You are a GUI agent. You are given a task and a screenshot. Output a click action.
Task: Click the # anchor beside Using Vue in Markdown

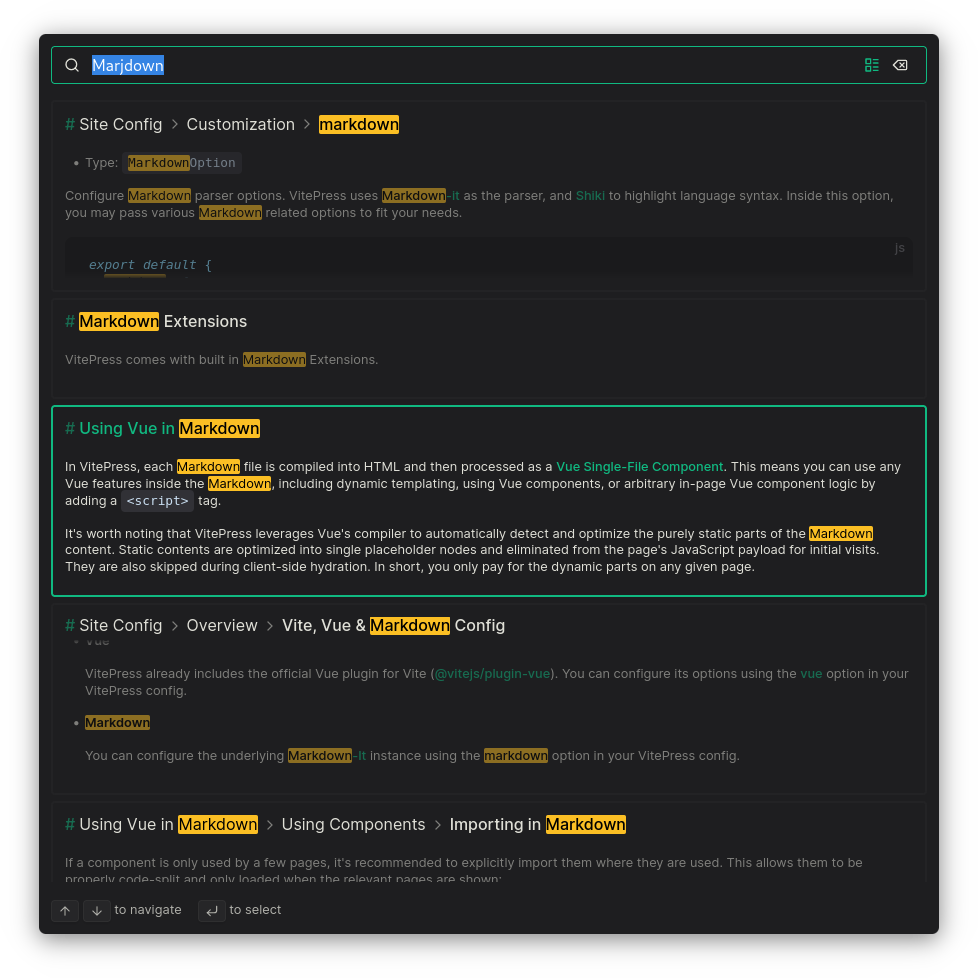70,428
